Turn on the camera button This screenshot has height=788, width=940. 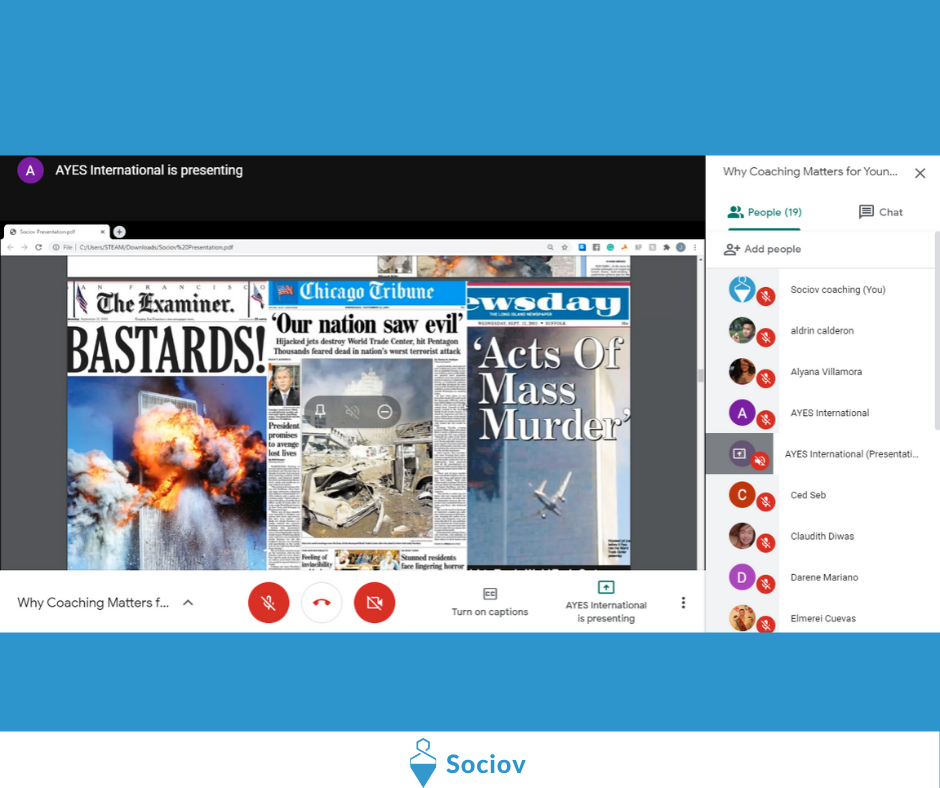374,603
